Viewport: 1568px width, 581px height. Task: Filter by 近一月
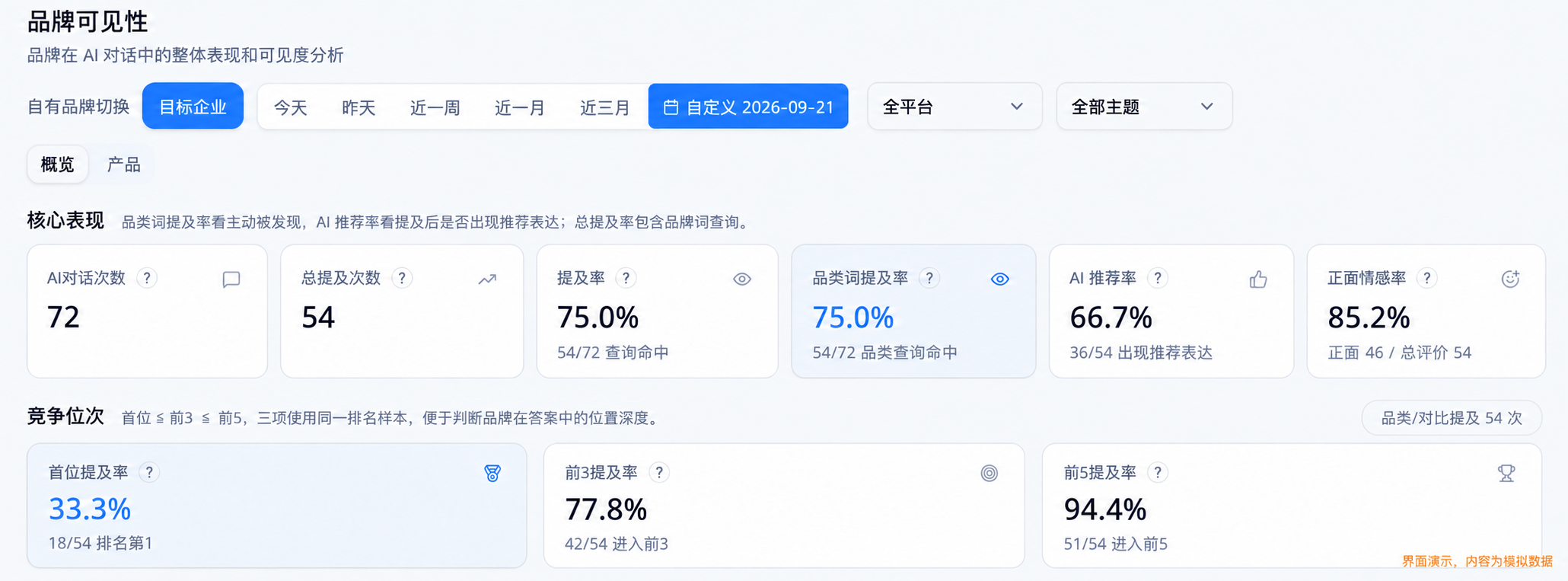pos(520,107)
